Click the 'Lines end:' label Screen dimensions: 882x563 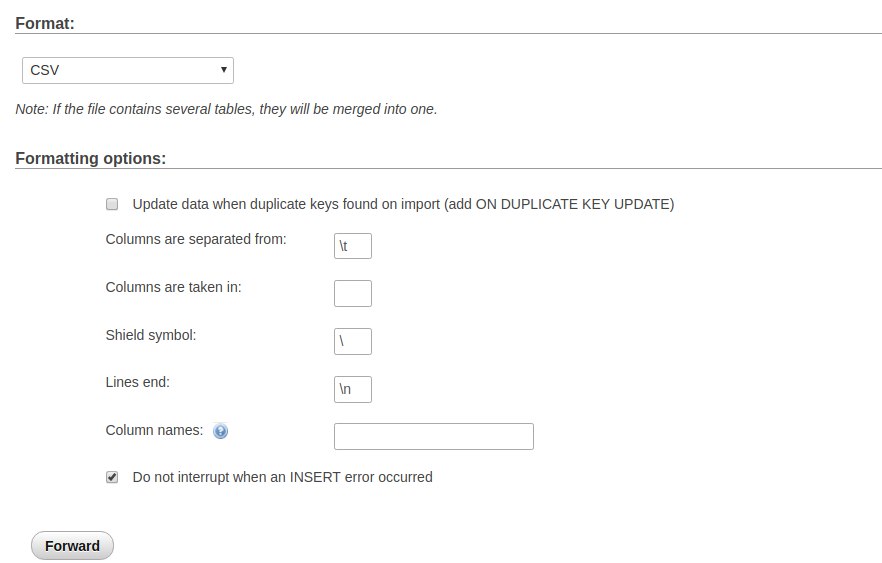[137, 382]
